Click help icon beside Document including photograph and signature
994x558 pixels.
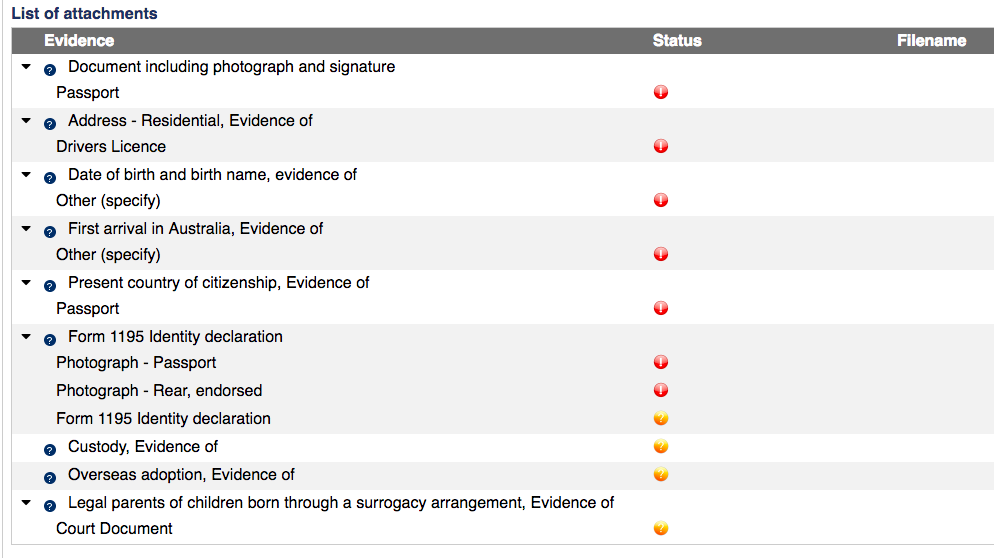(x=50, y=69)
